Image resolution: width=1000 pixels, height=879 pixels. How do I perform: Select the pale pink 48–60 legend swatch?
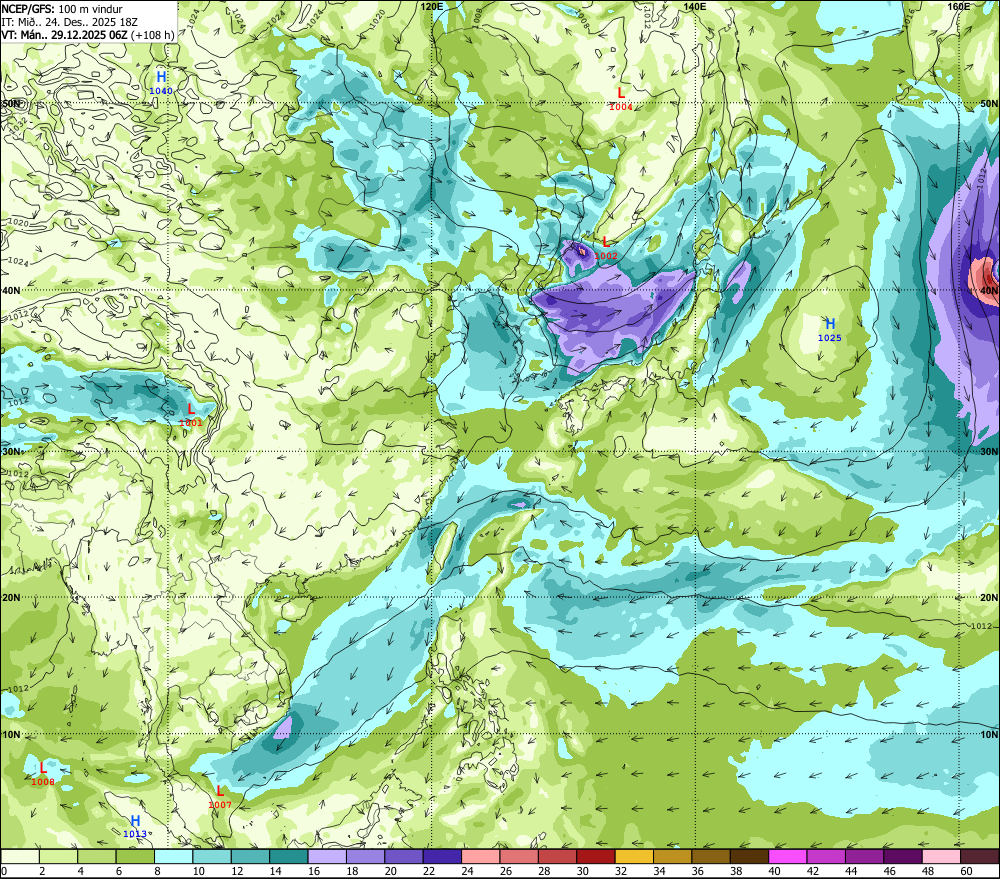[x=941, y=856]
